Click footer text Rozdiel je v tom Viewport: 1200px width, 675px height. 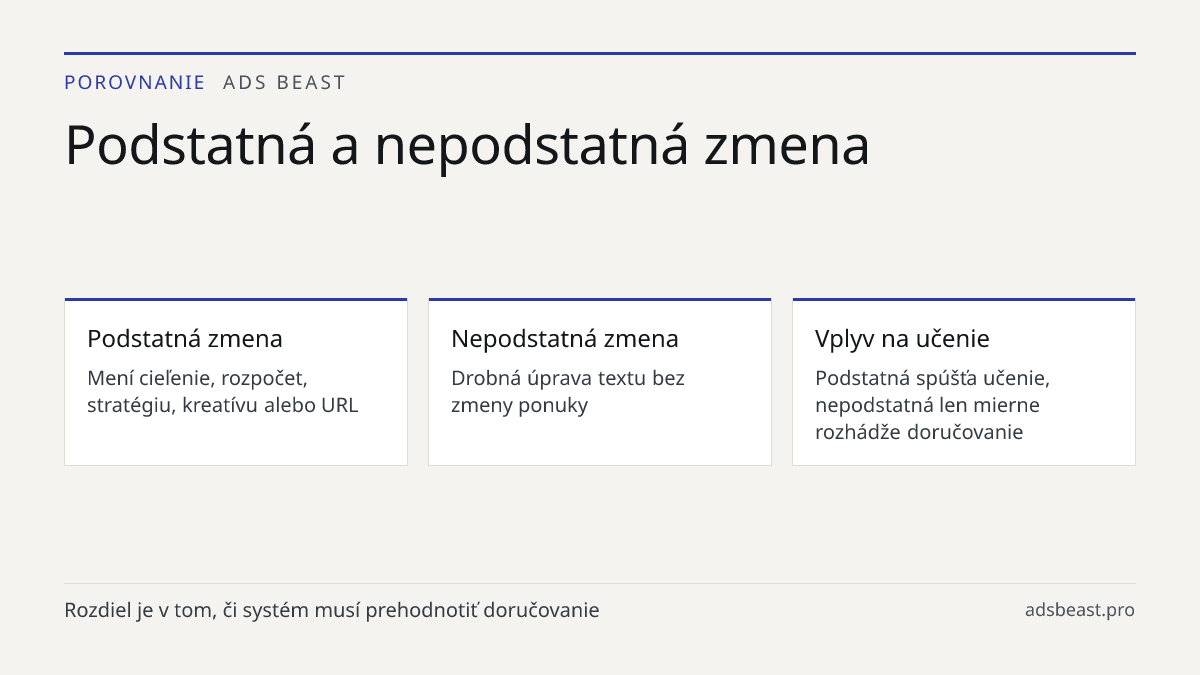pyautogui.click(x=332, y=610)
